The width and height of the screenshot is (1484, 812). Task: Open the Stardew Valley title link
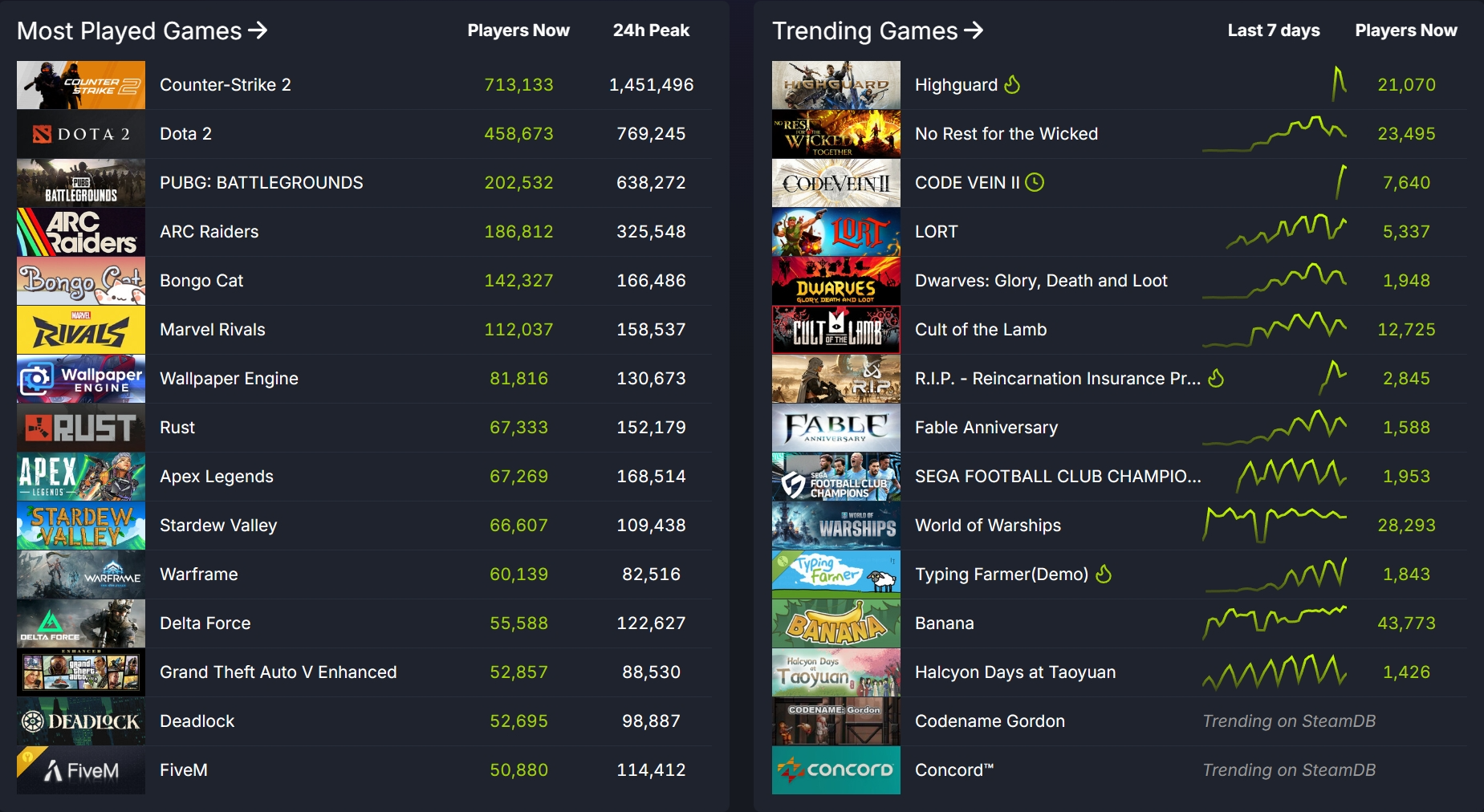click(218, 526)
